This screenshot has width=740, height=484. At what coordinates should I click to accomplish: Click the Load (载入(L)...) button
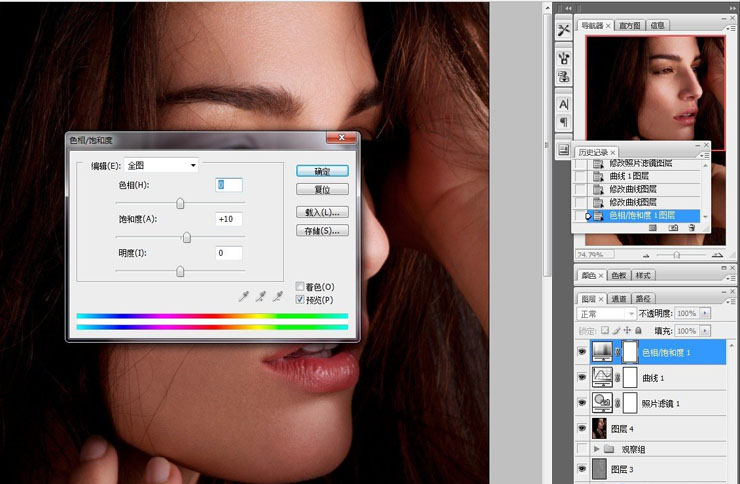322,212
